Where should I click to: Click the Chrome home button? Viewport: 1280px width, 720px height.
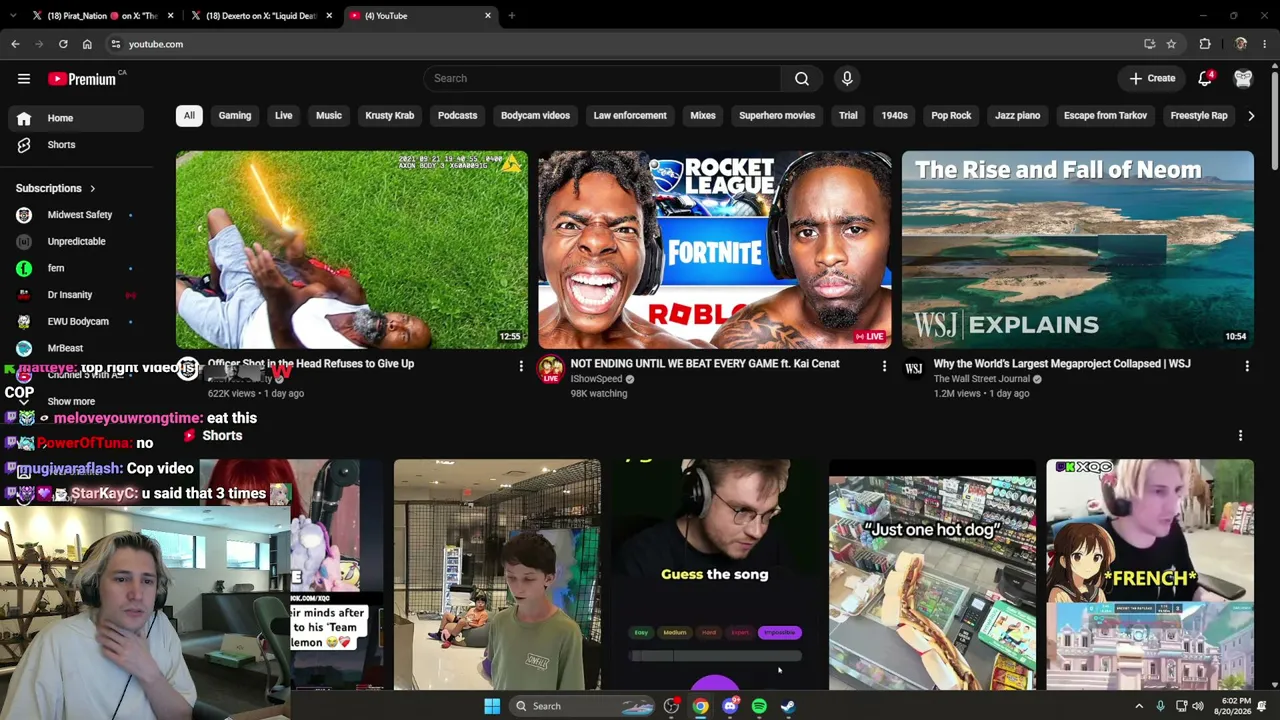click(87, 44)
